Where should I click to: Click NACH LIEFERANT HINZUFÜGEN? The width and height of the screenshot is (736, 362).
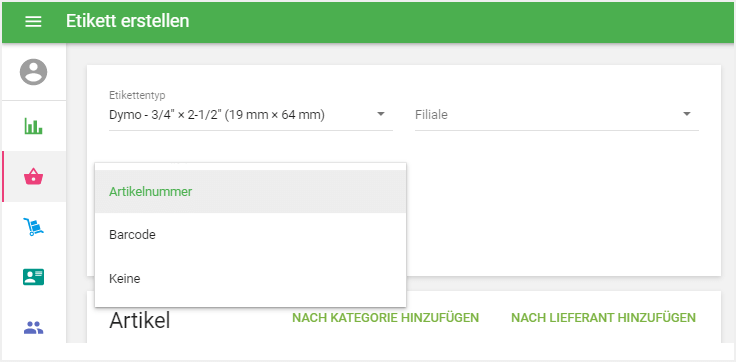(603, 318)
